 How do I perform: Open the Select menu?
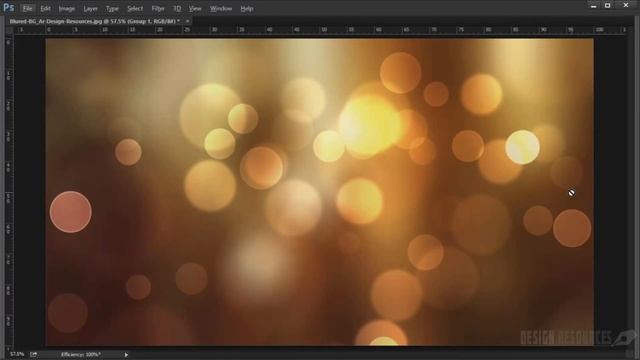135,8
